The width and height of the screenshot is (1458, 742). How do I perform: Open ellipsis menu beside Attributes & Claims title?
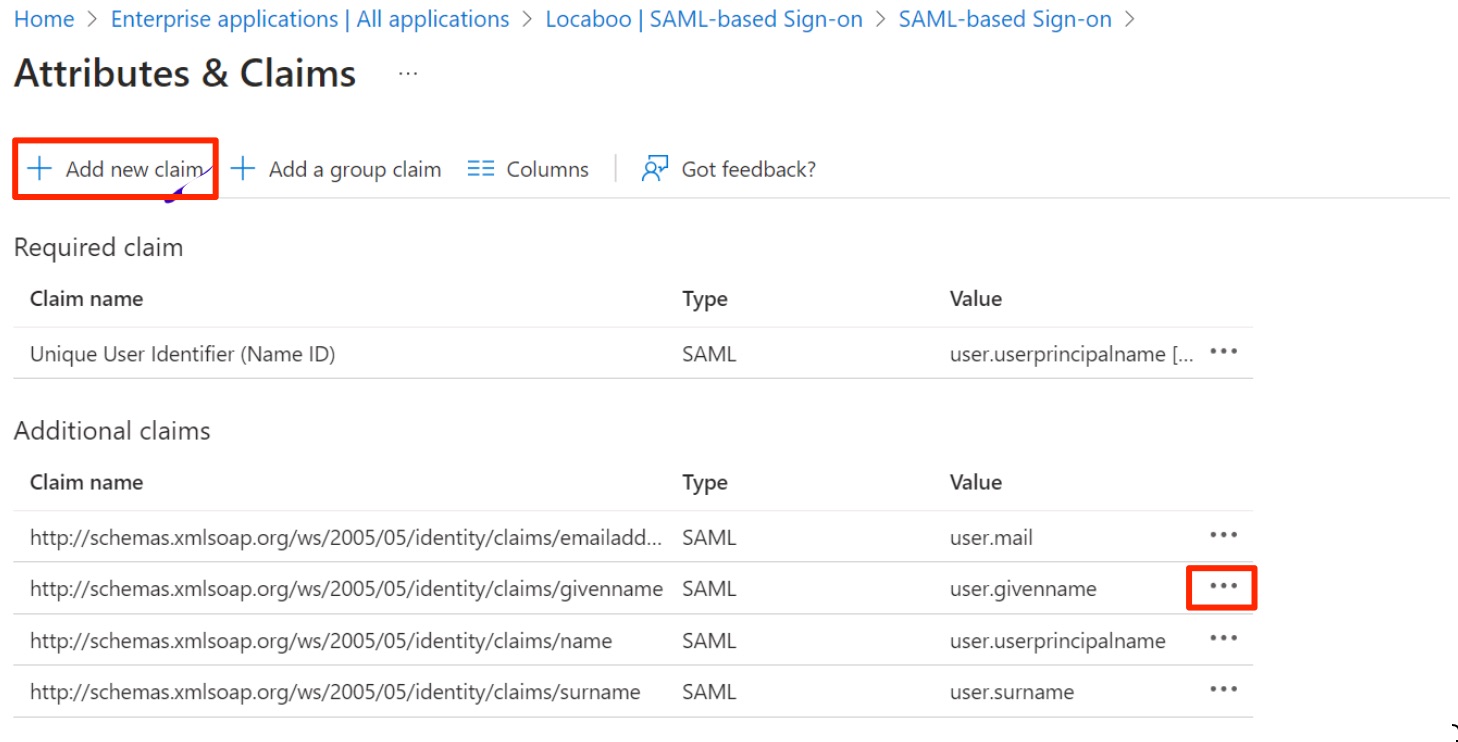point(408,73)
